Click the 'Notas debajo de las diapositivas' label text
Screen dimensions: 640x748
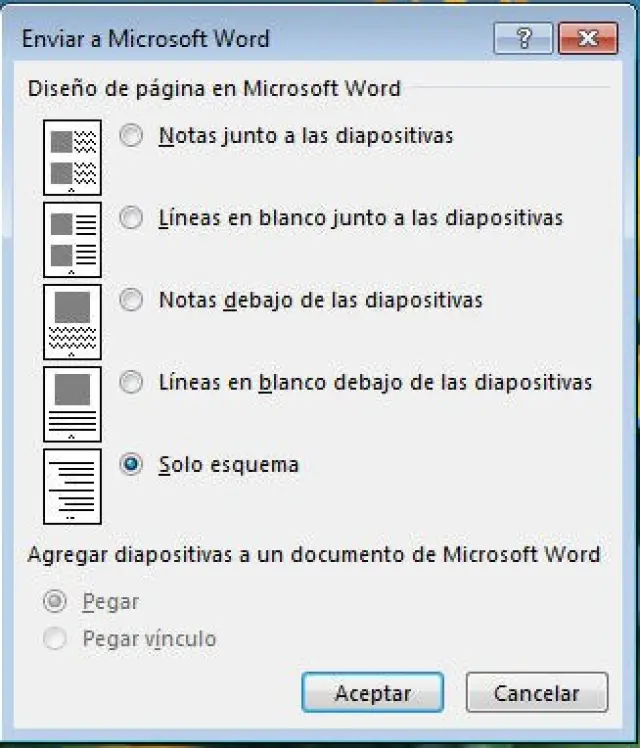pyautogui.click(x=320, y=300)
